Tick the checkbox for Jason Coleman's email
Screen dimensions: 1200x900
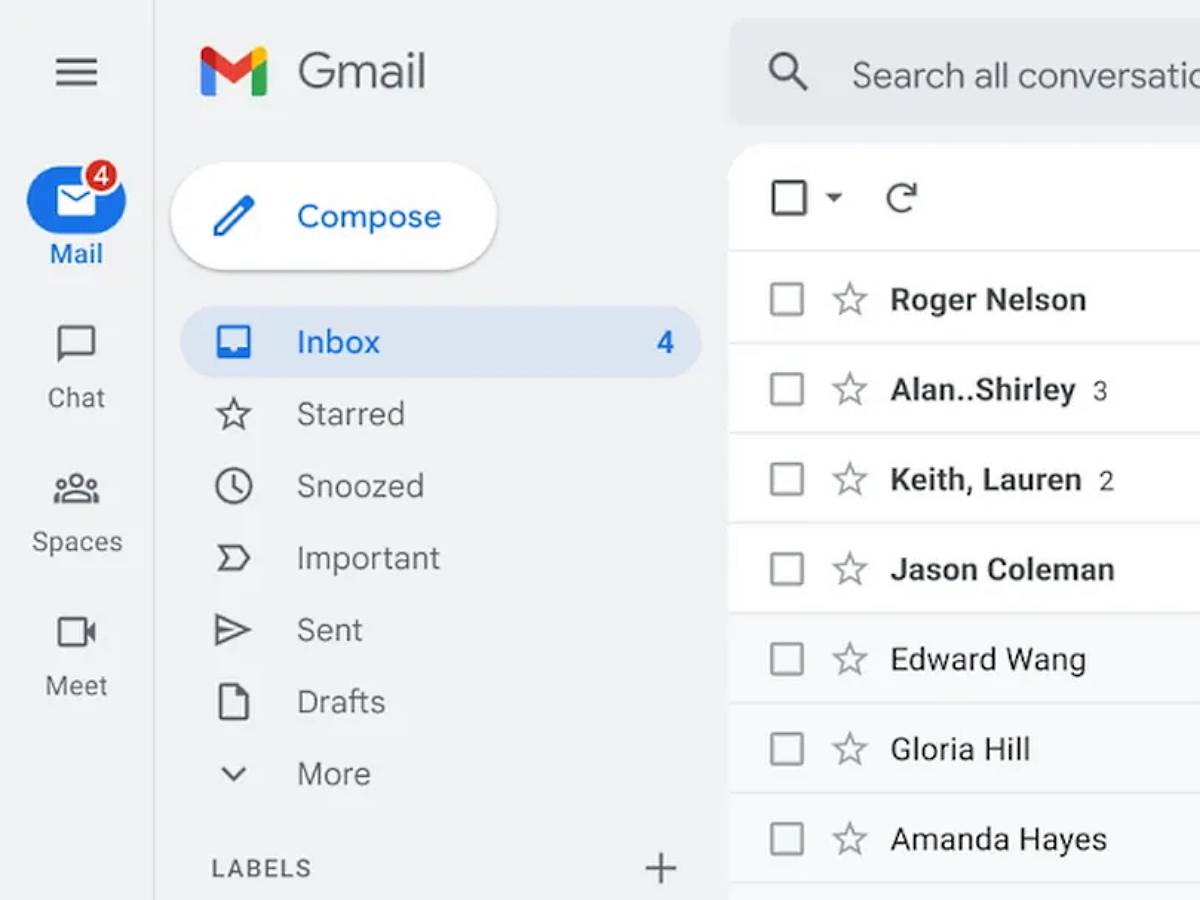coord(787,569)
